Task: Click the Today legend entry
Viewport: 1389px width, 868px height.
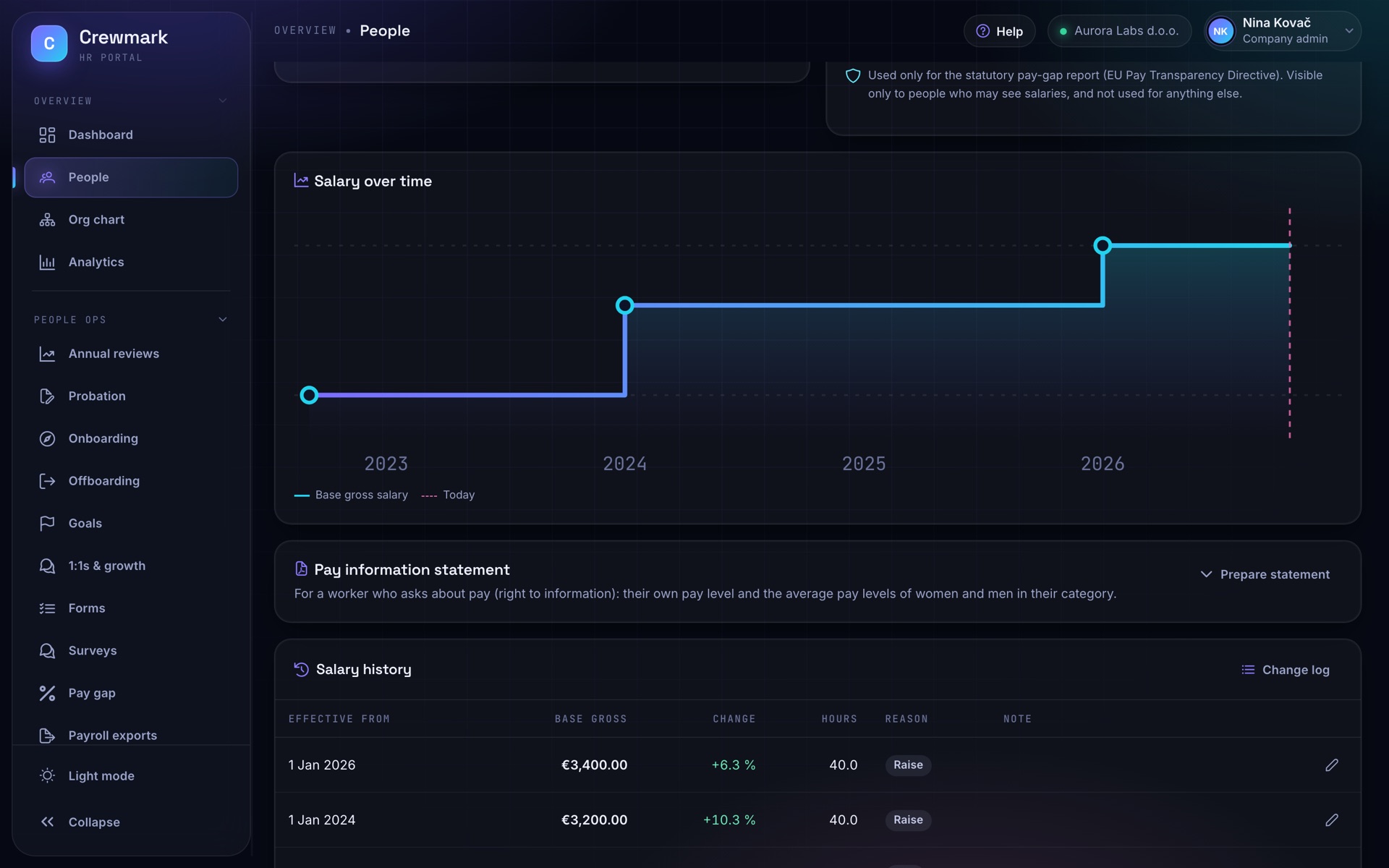Action: (448, 495)
